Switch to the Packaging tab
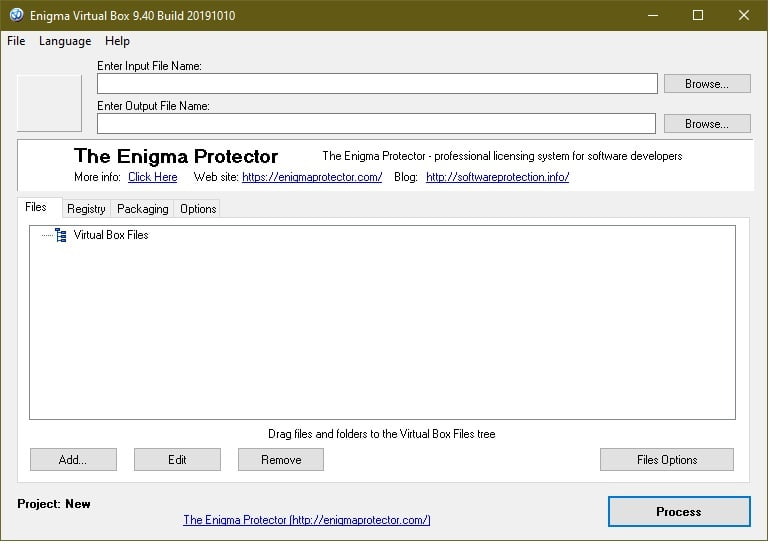Viewport: 770px width, 544px height. click(142, 209)
